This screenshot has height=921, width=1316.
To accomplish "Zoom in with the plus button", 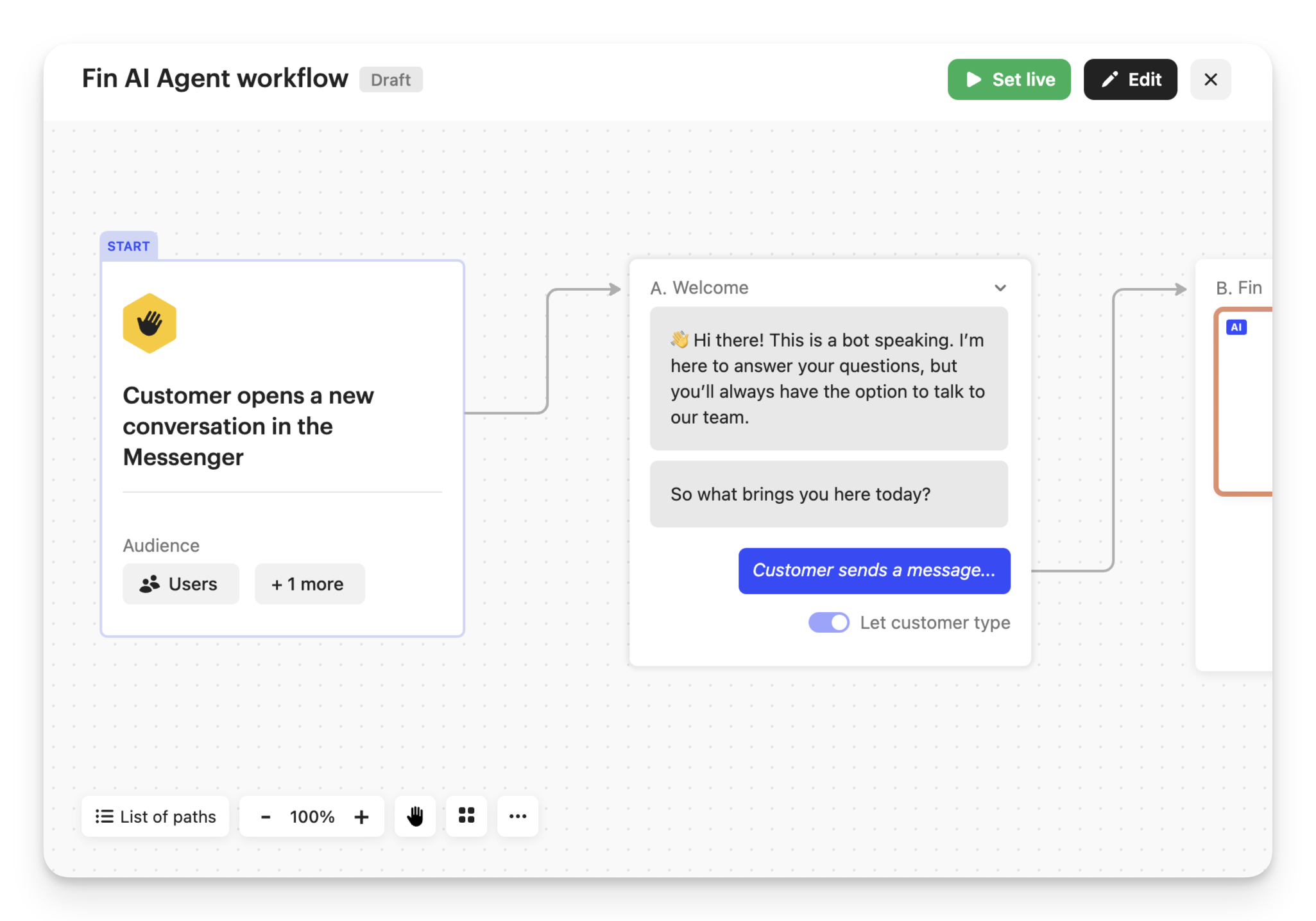I will 361,816.
